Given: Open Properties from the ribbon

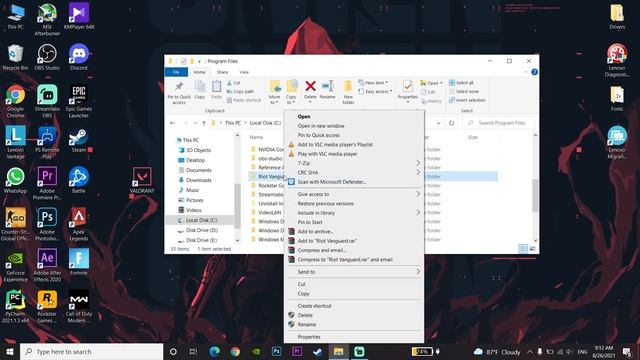Looking at the screenshot, I should 407,90.
